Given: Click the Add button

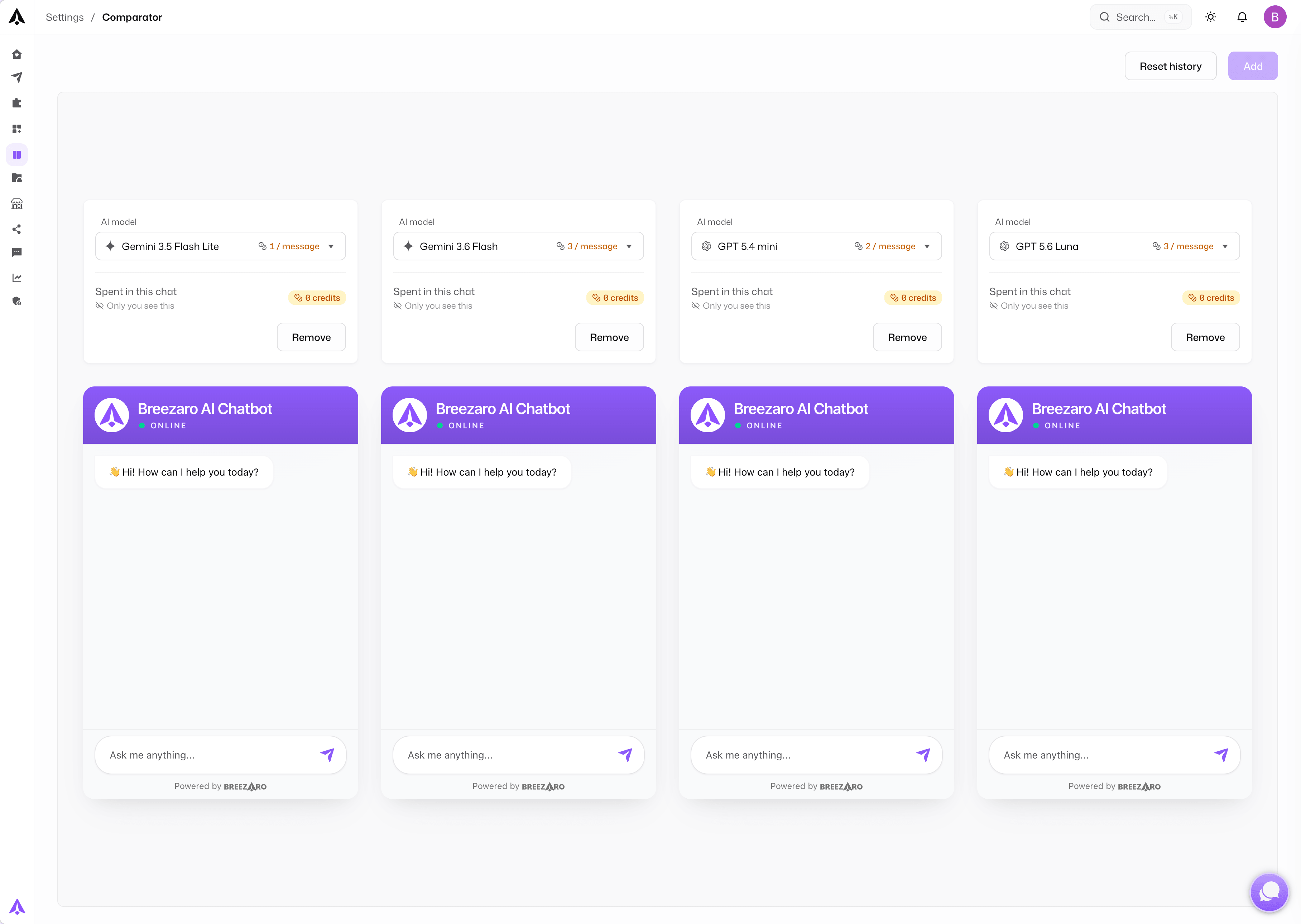Looking at the screenshot, I should [1253, 66].
